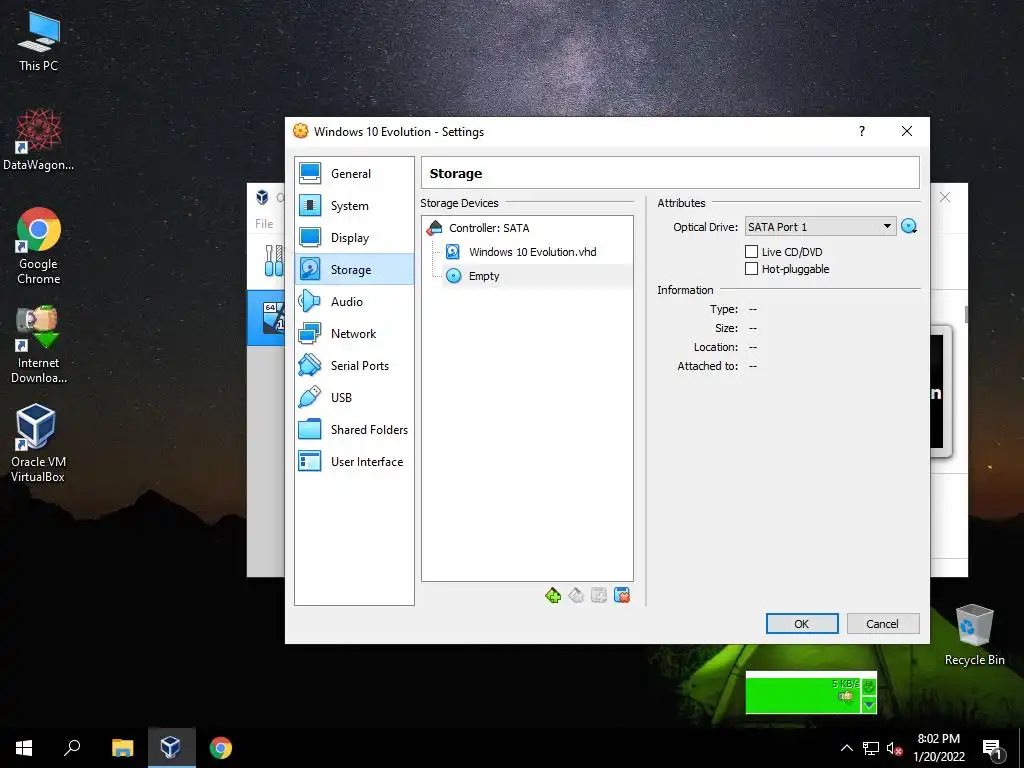The image size is (1024, 768).
Task: Click the choose virtual optical disk icon
Action: tap(909, 227)
